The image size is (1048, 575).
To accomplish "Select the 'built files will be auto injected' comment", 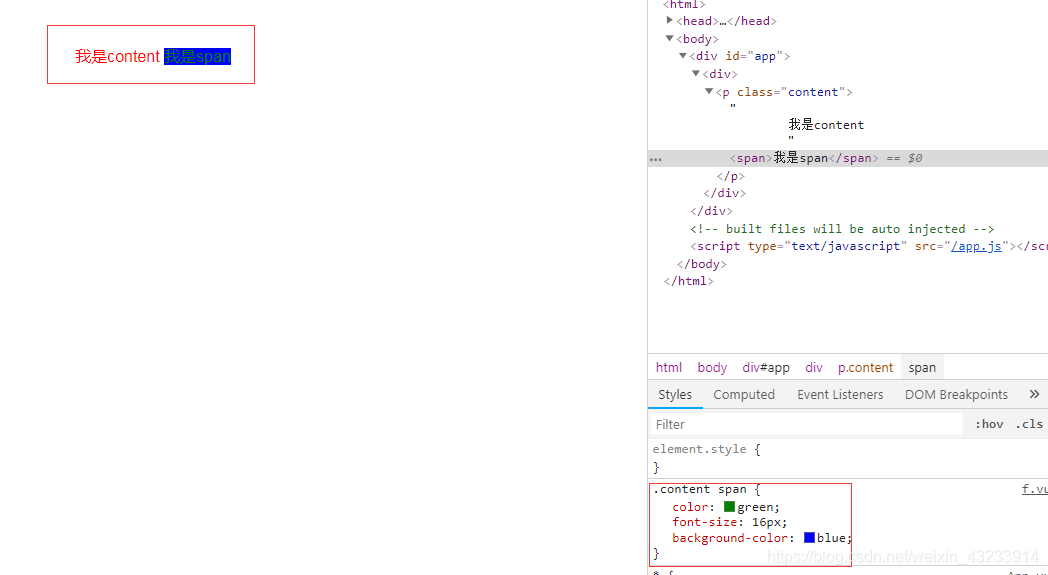I will pos(842,229).
